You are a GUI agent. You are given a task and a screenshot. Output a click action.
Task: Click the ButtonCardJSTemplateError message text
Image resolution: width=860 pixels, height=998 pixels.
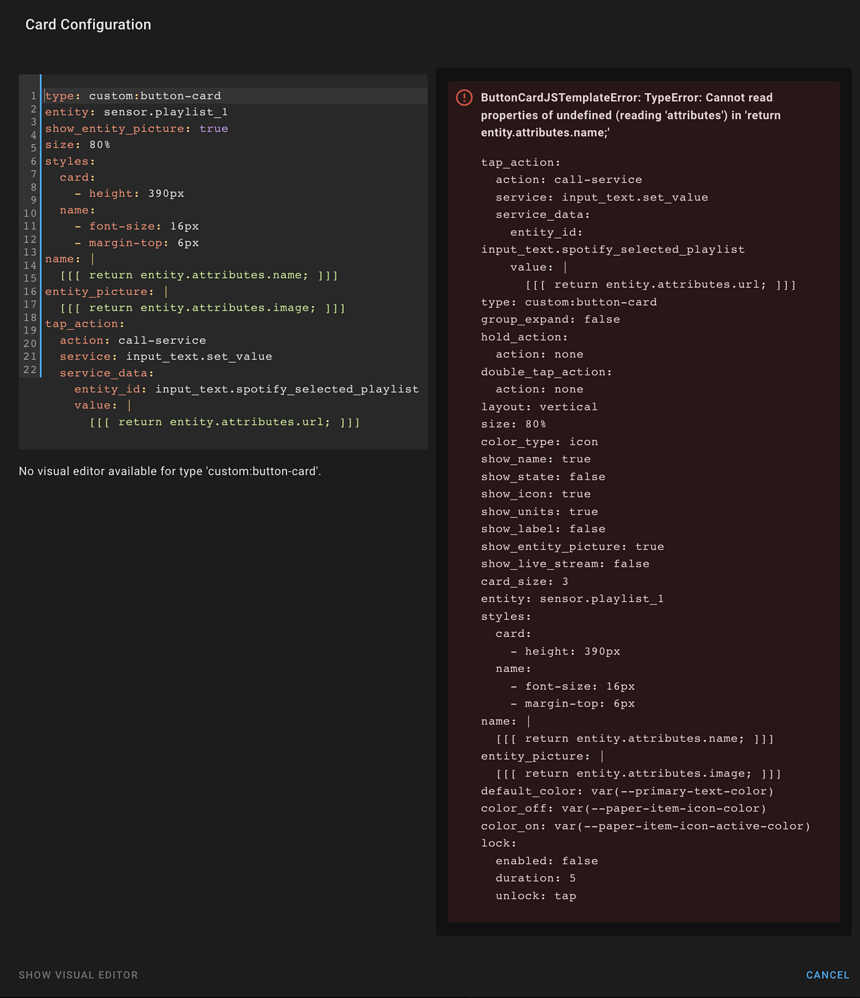[630, 115]
